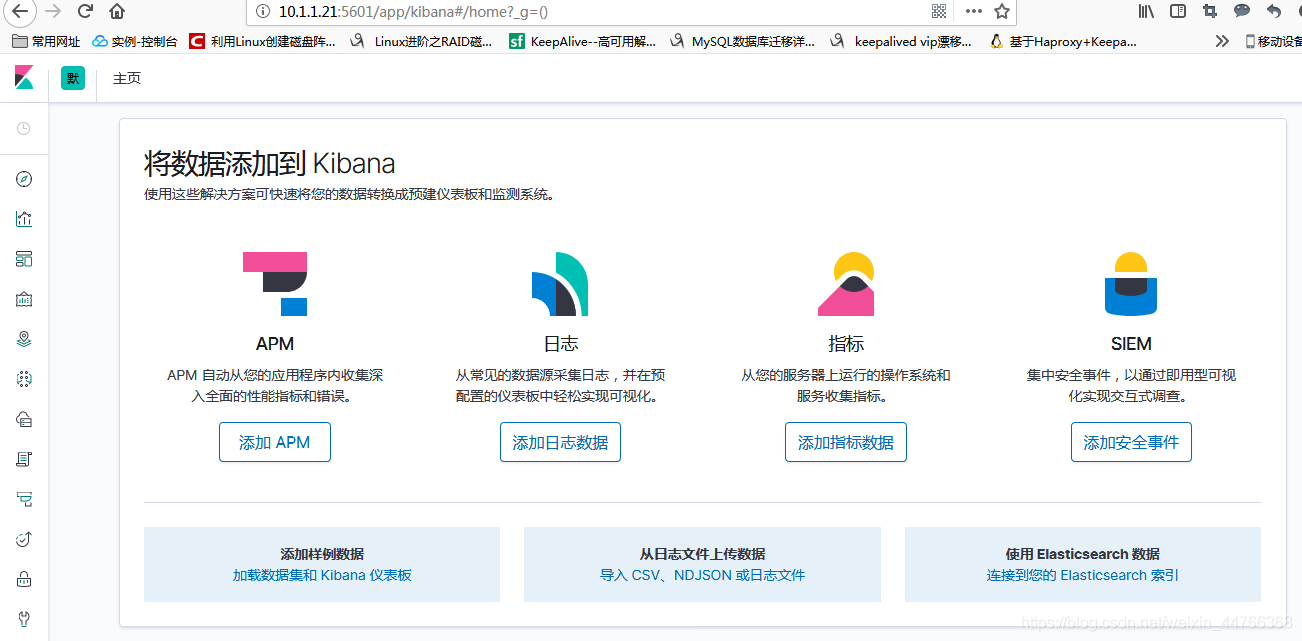The width and height of the screenshot is (1302, 641).
Task: Open Uptime icon in Kibana sidebar
Action: (x=24, y=539)
